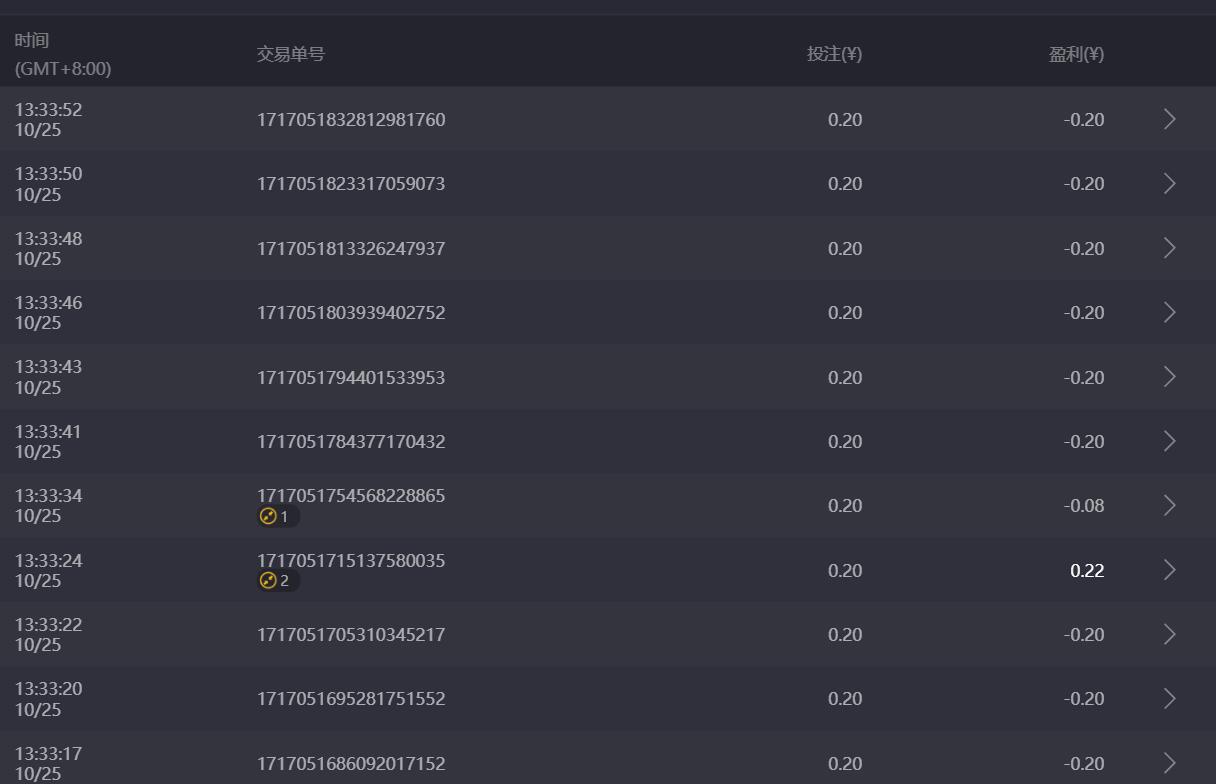The width and height of the screenshot is (1216, 784).
Task: Click the 交易单号 column header
Action: click(x=291, y=54)
